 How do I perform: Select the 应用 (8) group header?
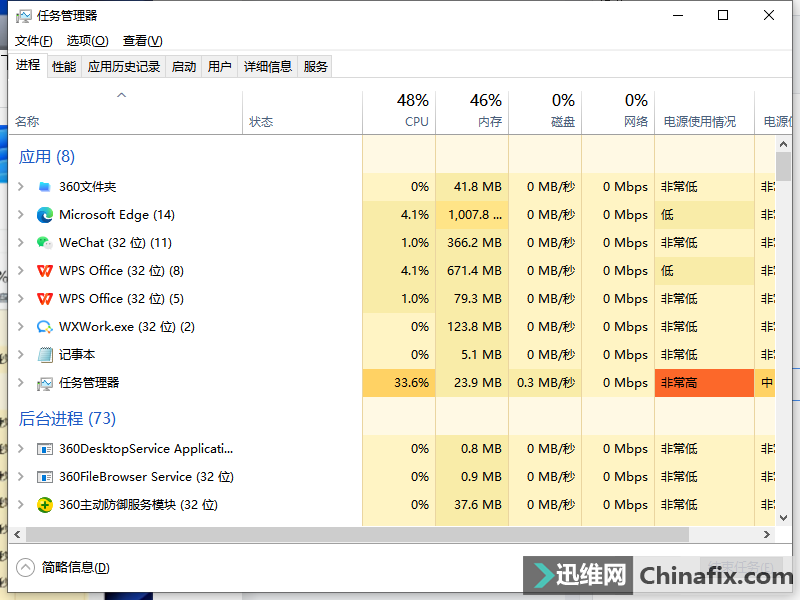(47, 157)
